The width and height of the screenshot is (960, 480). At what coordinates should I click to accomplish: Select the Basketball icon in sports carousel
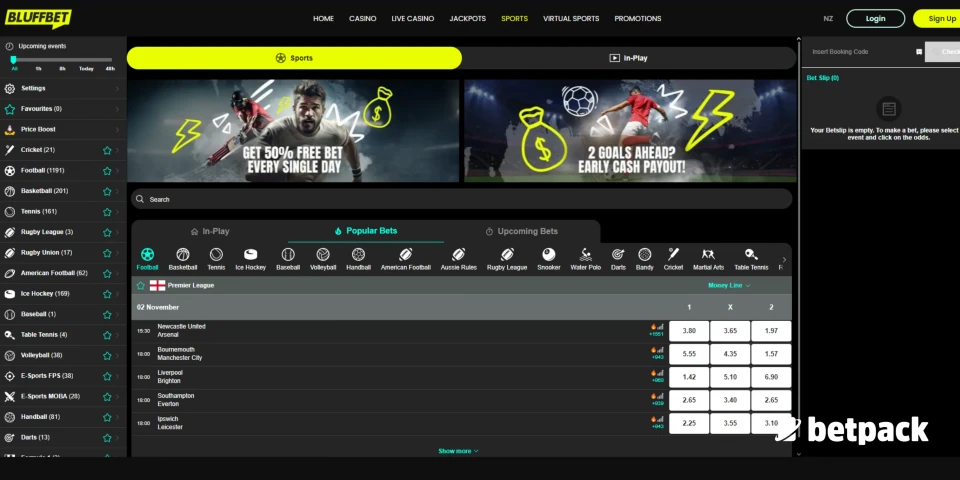pos(183,255)
